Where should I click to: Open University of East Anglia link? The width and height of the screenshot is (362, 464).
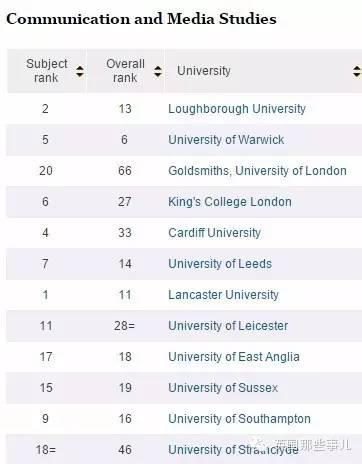coord(234,357)
